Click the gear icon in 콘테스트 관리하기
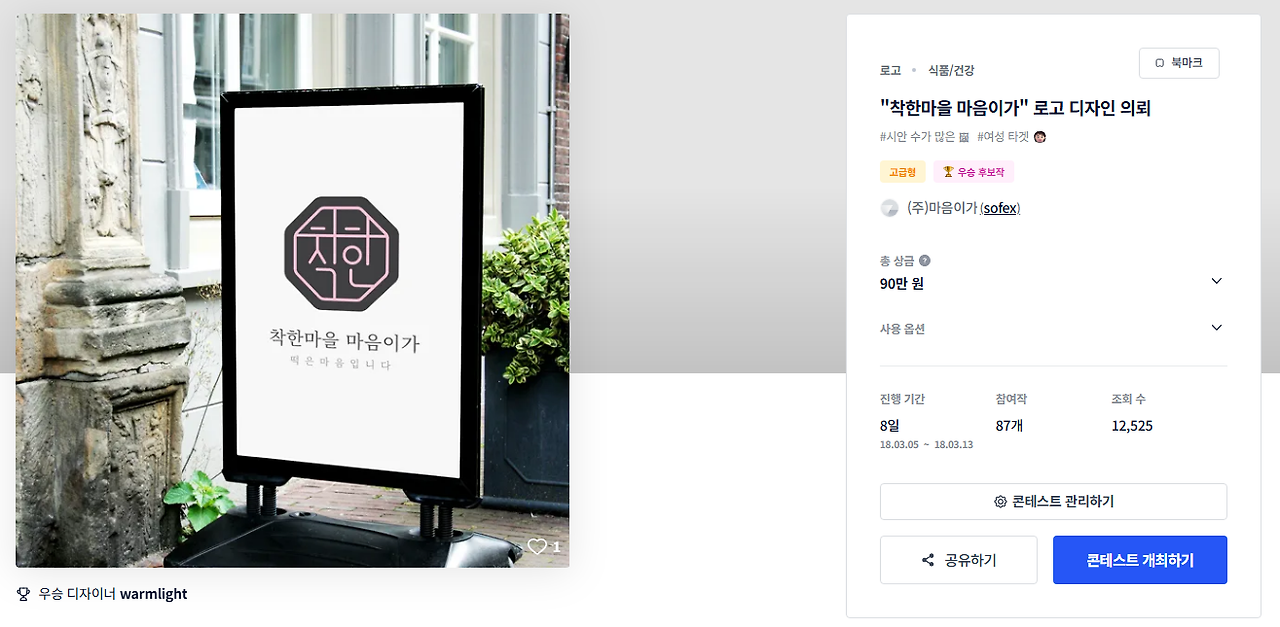The image size is (1280, 627). click(x=1000, y=502)
